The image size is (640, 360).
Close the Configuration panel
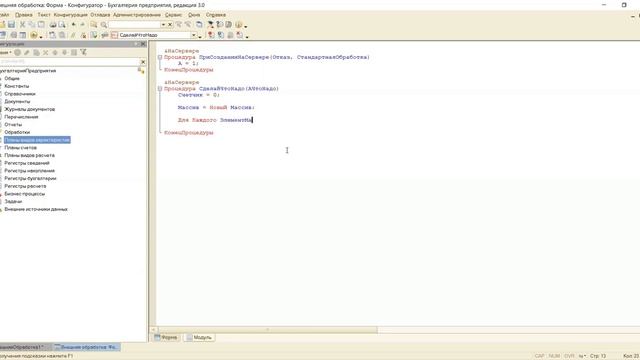pos(143,44)
